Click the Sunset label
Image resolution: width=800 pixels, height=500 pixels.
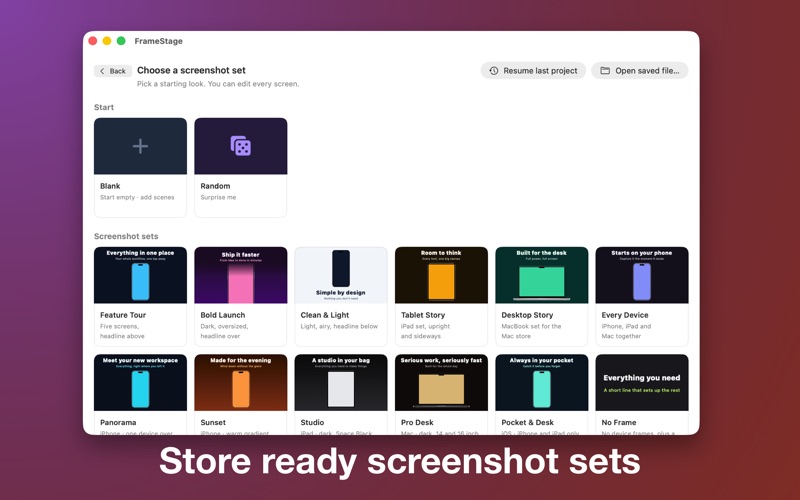pyautogui.click(x=213, y=422)
